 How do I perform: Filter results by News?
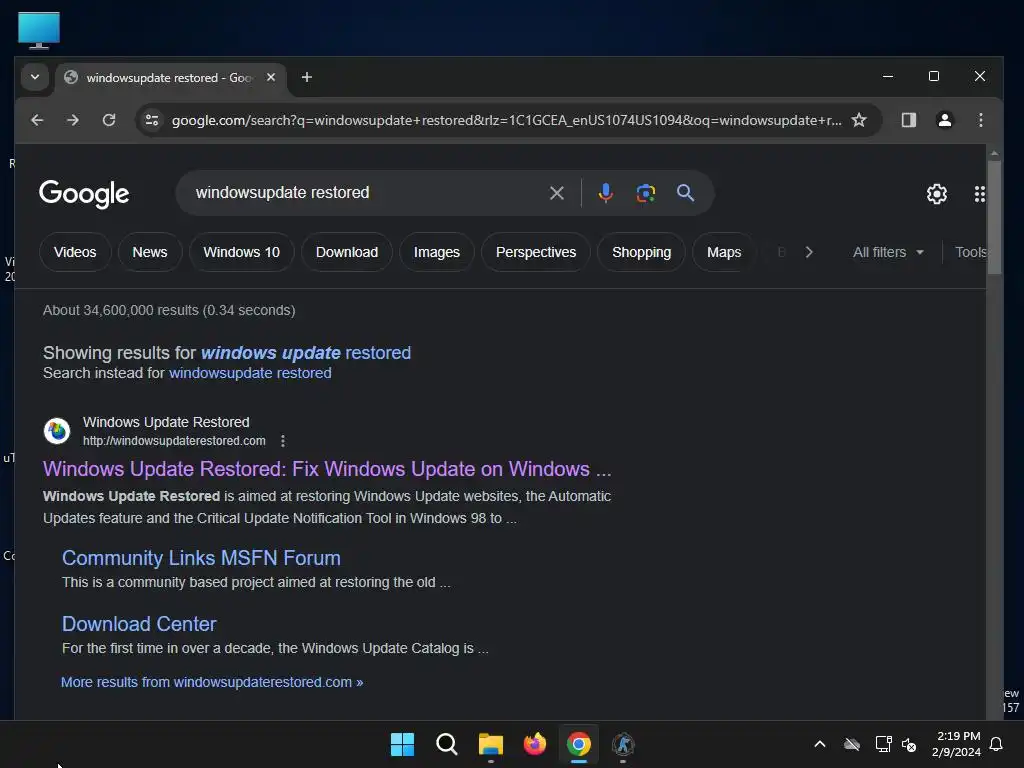click(150, 252)
